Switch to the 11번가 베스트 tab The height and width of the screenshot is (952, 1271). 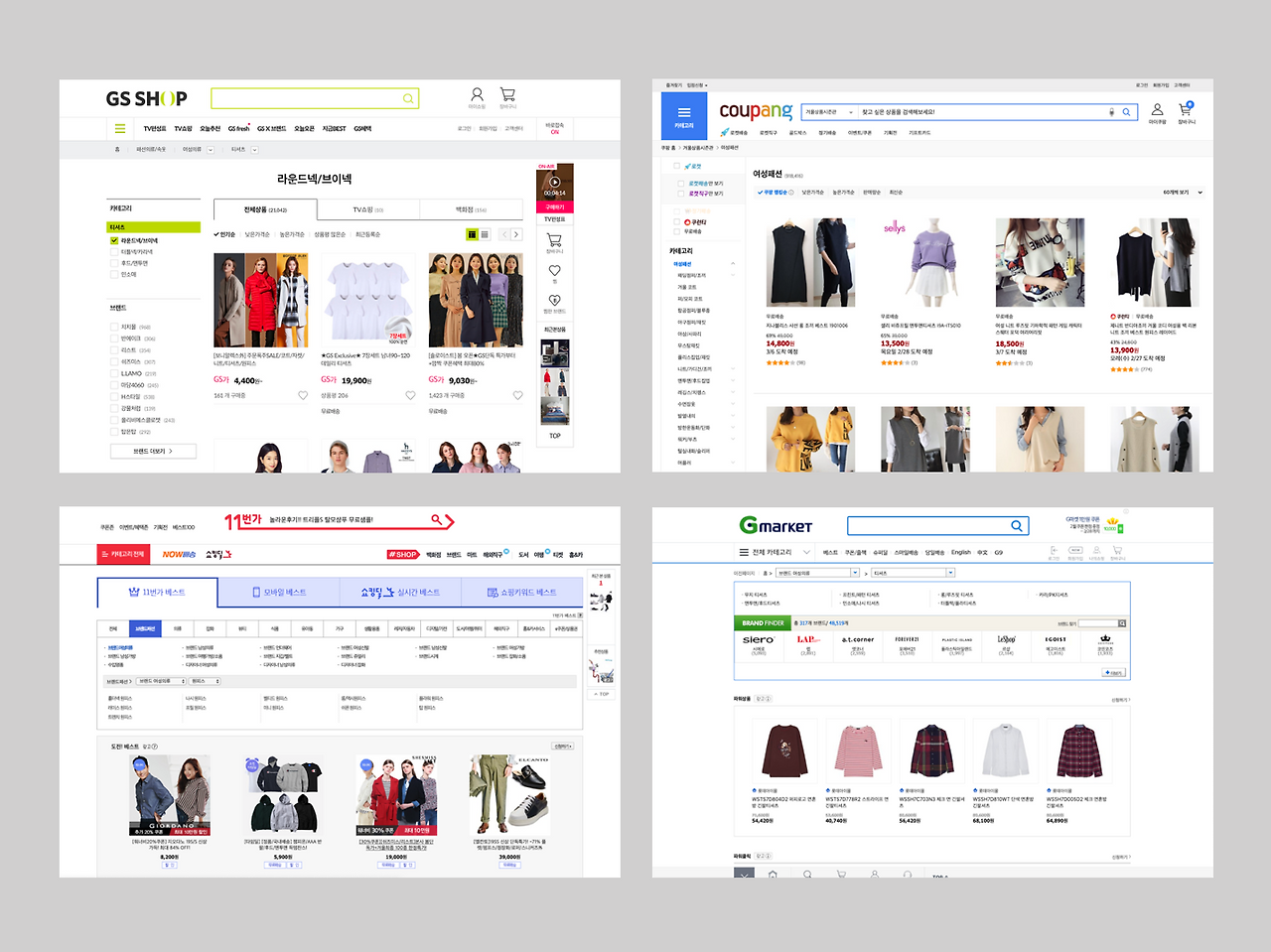tap(157, 592)
